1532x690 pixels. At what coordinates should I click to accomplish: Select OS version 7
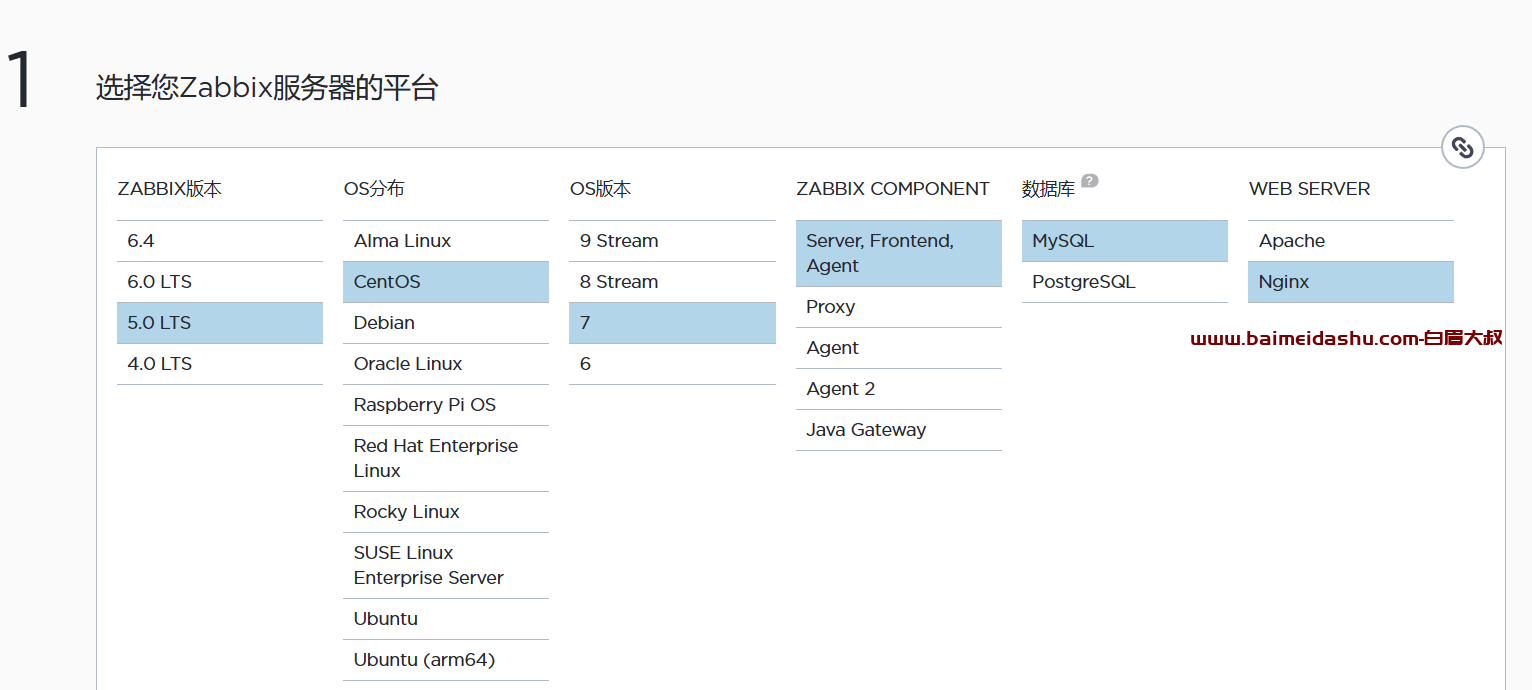tap(672, 323)
